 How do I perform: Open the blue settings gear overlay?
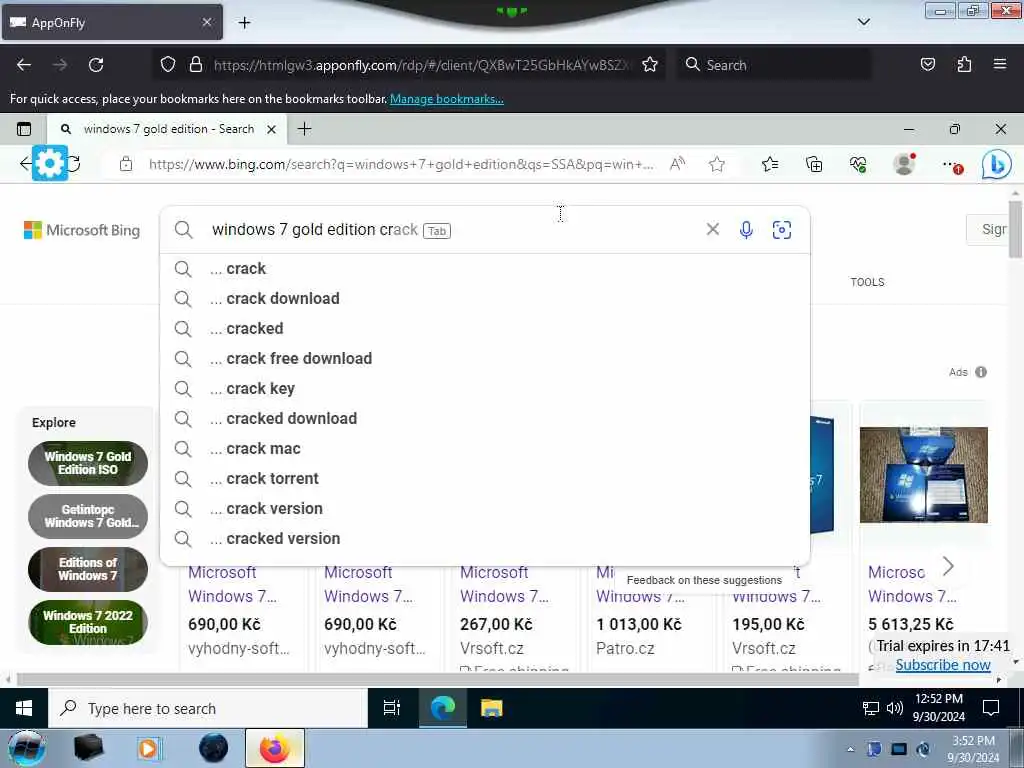(x=50, y=163)
